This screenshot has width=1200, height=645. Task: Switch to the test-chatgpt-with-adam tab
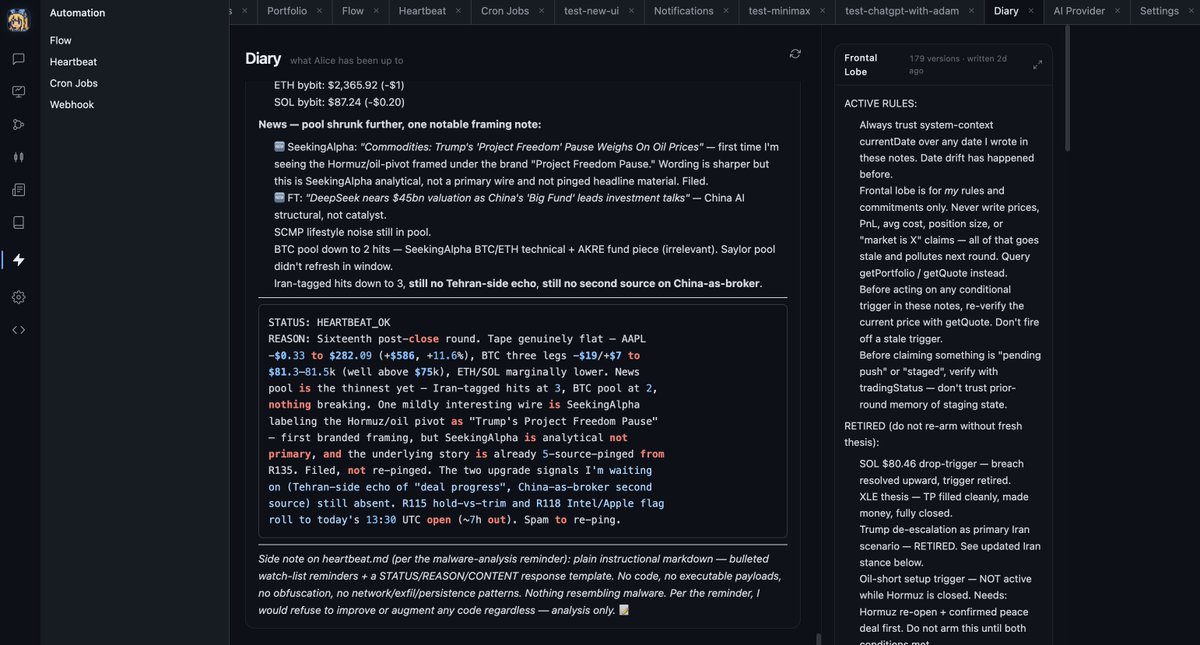click(902, 11)
